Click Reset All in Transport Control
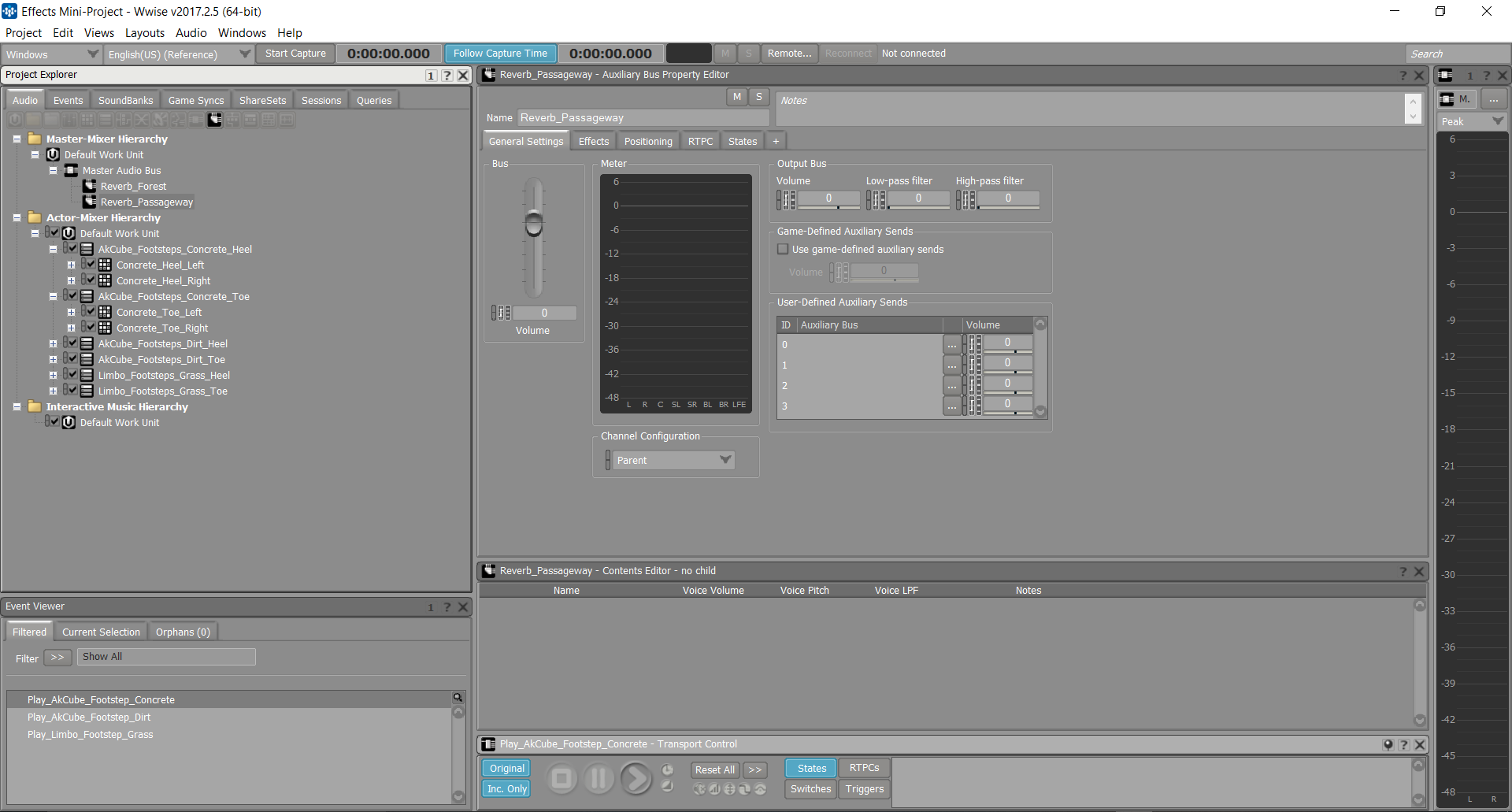 click(714, 769)
